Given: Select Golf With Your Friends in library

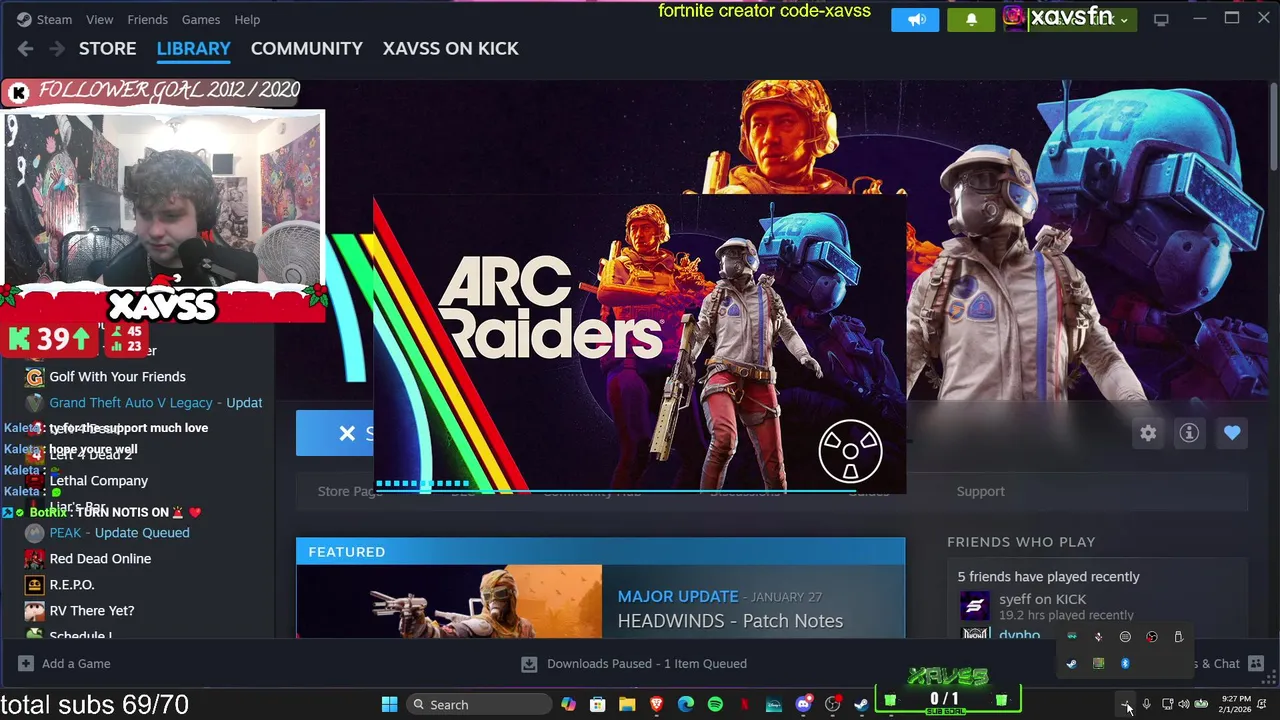Looking at the screenshot, I should [117, 377].
